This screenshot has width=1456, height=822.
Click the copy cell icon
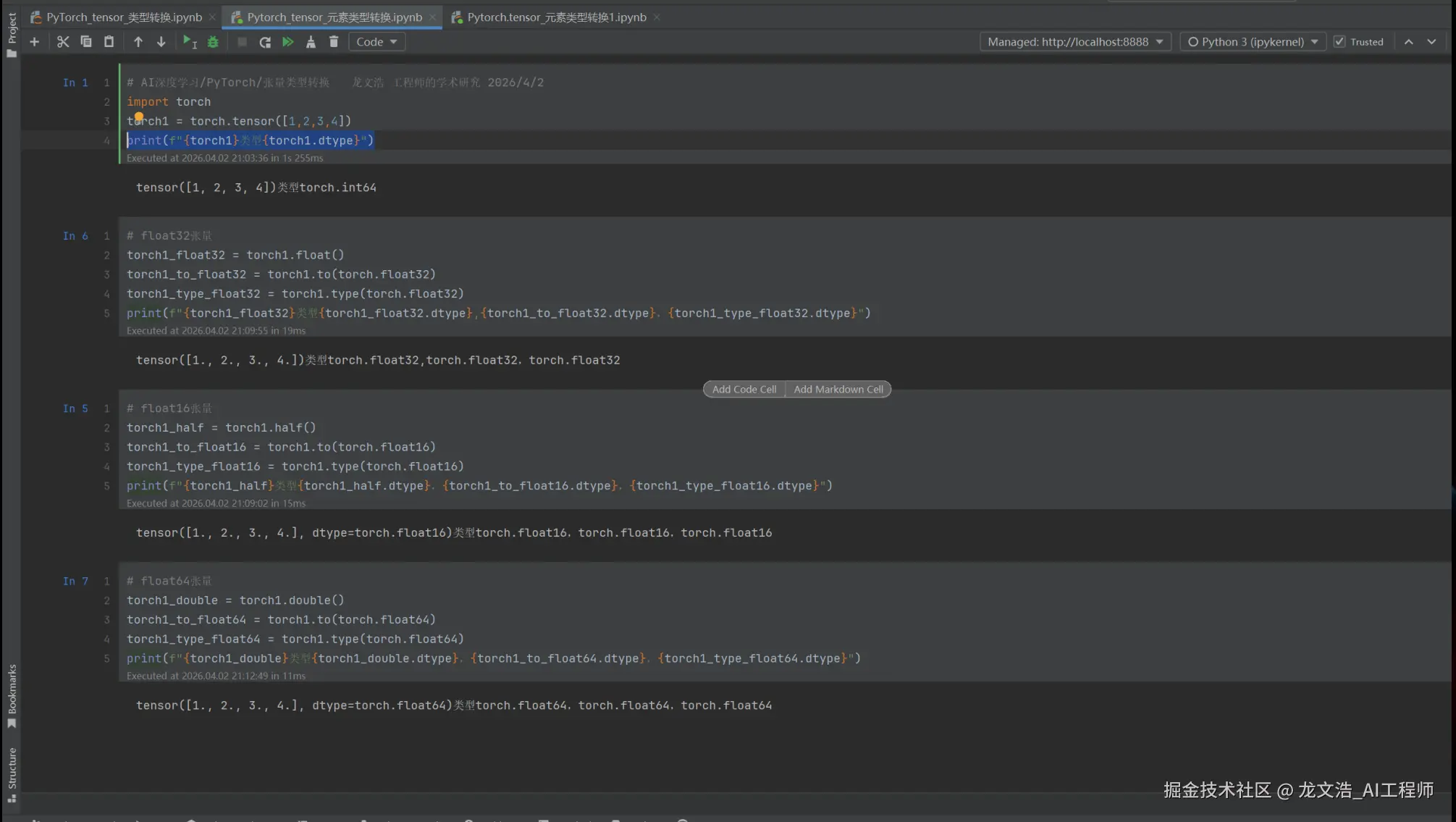(x=86, y=42)
